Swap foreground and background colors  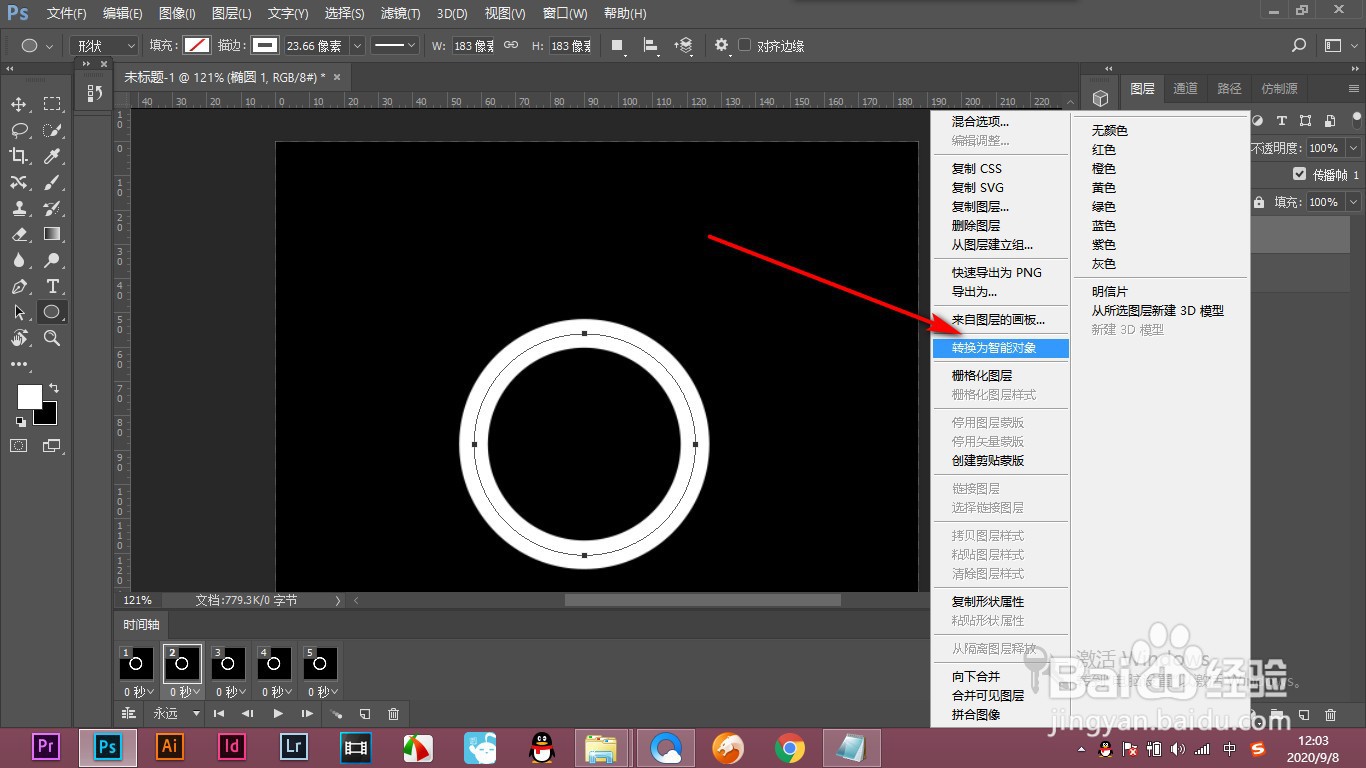pyautogui.click(x=54, y=388)
